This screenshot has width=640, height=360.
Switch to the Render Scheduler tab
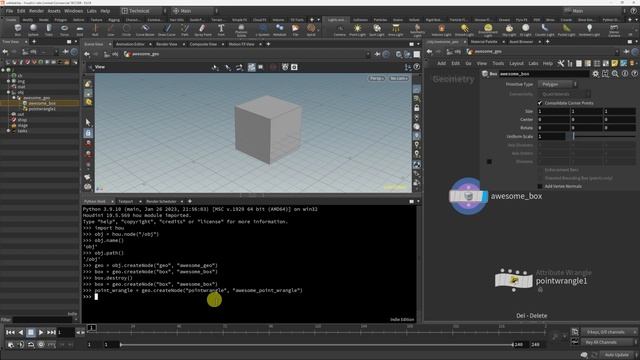tap(161, 202)
